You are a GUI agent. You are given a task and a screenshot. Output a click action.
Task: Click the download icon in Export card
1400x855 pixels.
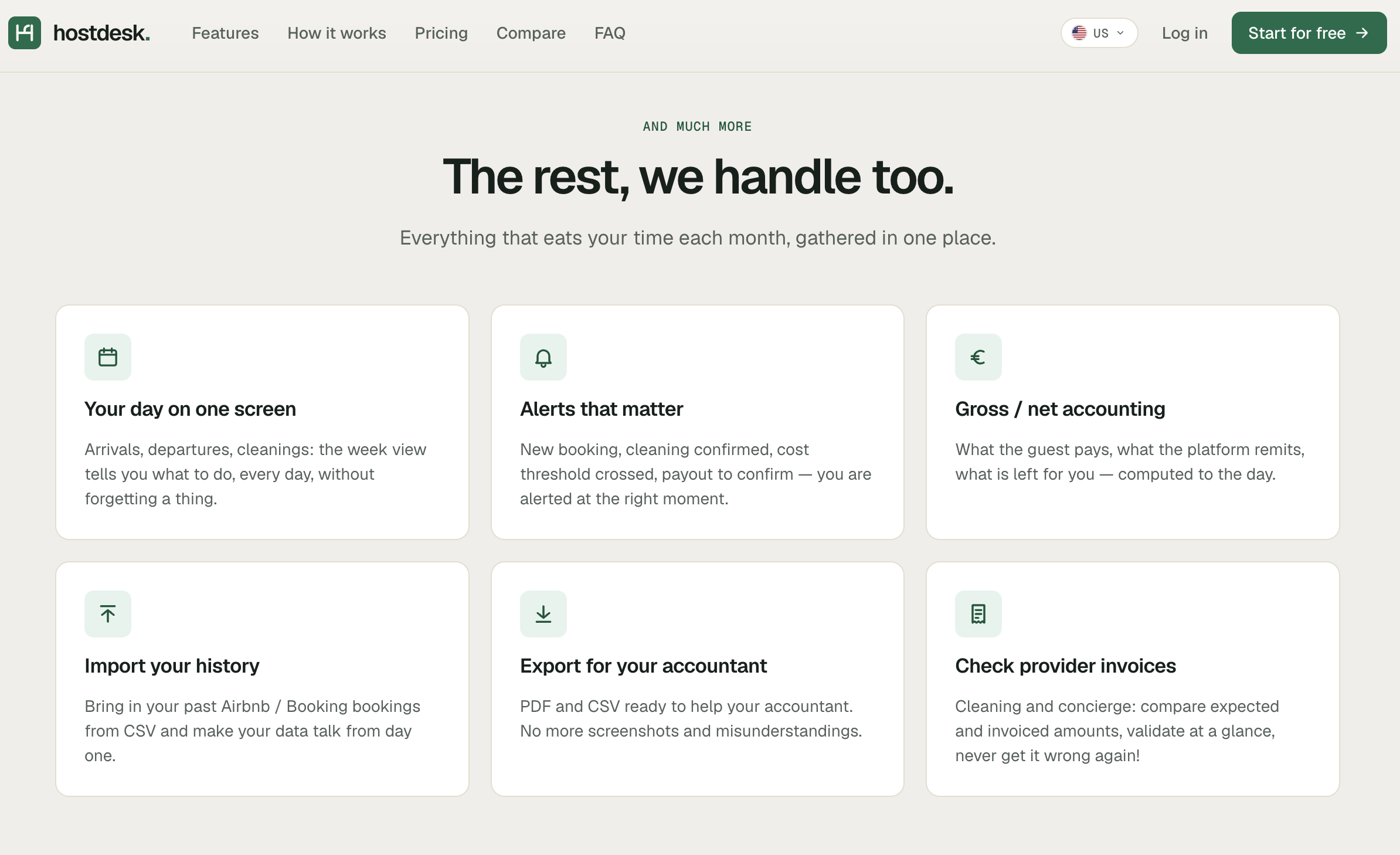543,614
